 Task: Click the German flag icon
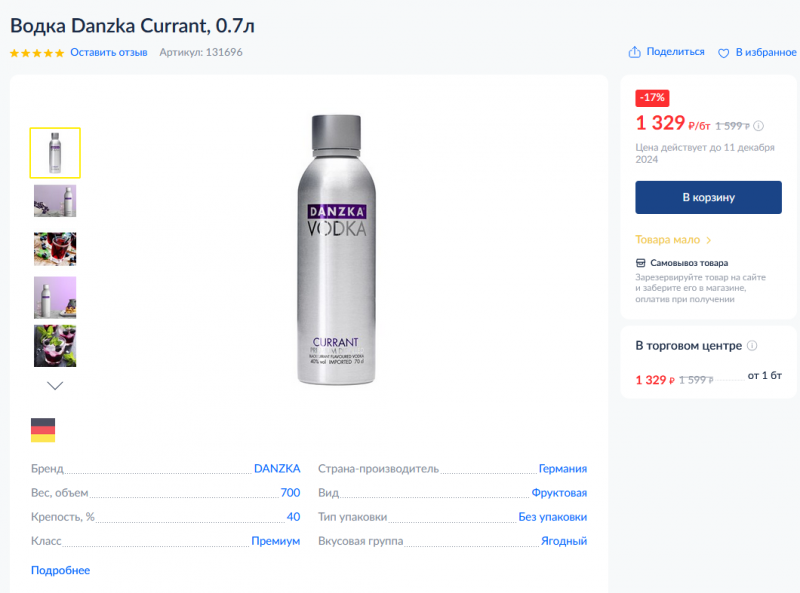43,430
